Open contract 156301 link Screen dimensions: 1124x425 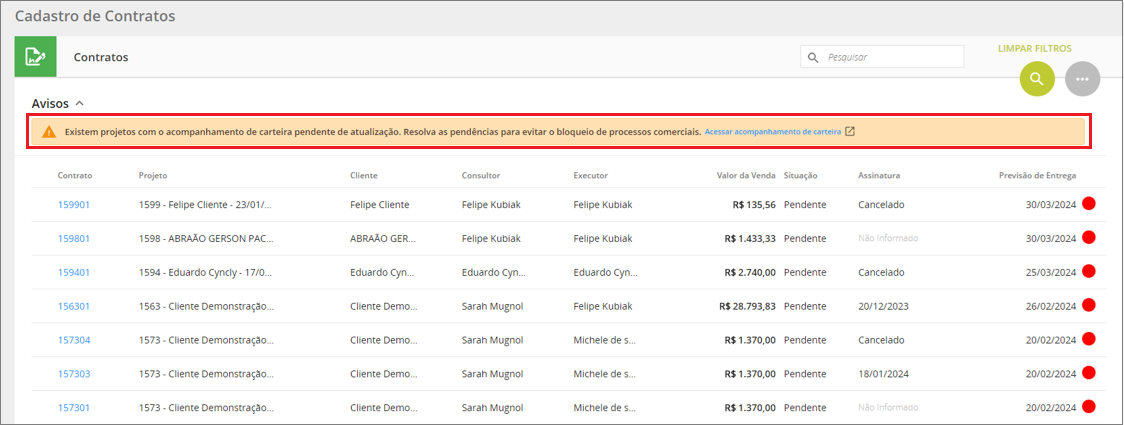tap(74, 306)
